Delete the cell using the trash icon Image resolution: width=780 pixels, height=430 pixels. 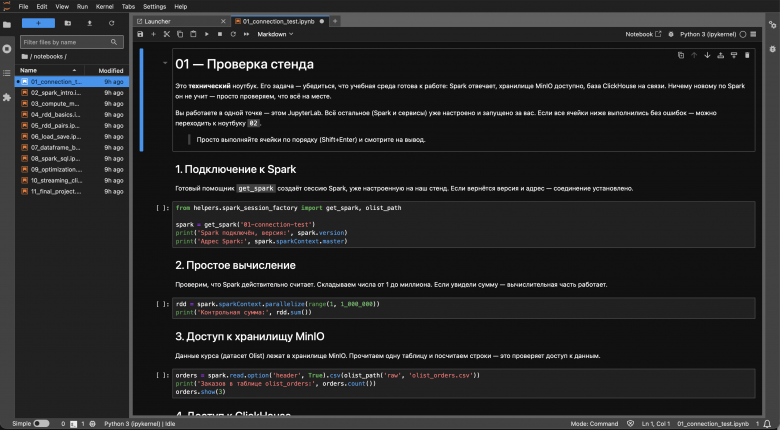click(747, 55)
